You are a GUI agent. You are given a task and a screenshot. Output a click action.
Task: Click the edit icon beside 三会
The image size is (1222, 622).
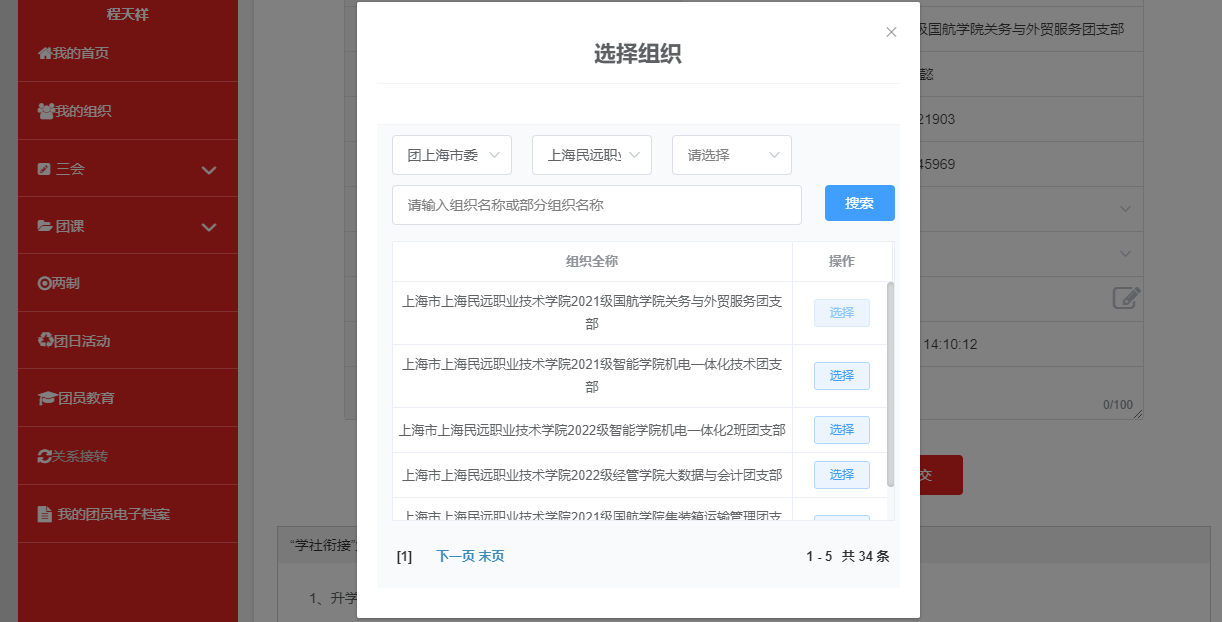tap(44, 169)
